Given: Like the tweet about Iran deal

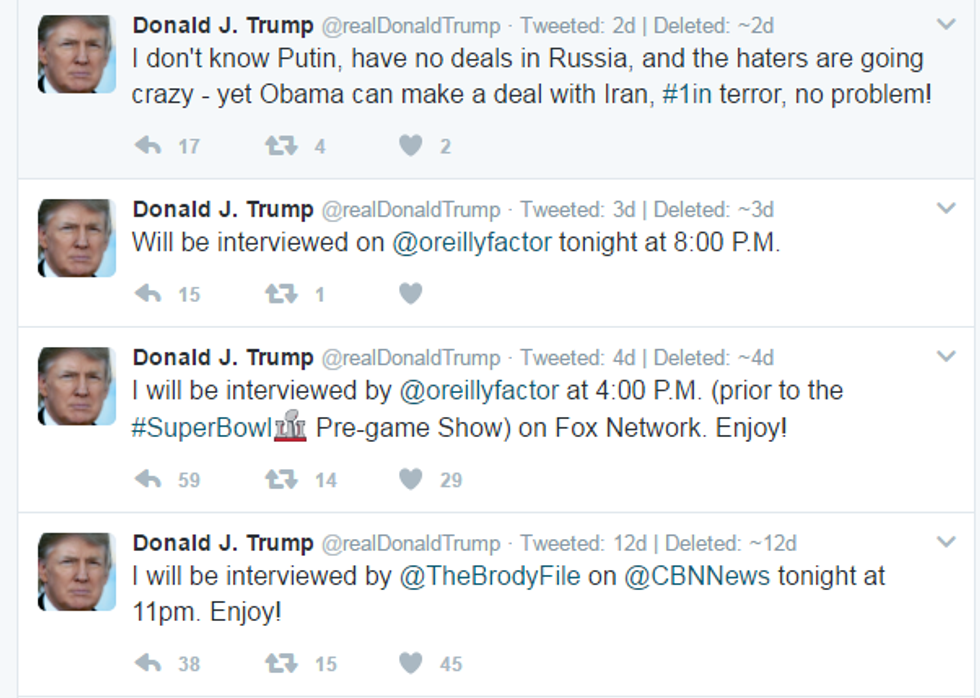Looking at the screenshot, I should 411,146.
